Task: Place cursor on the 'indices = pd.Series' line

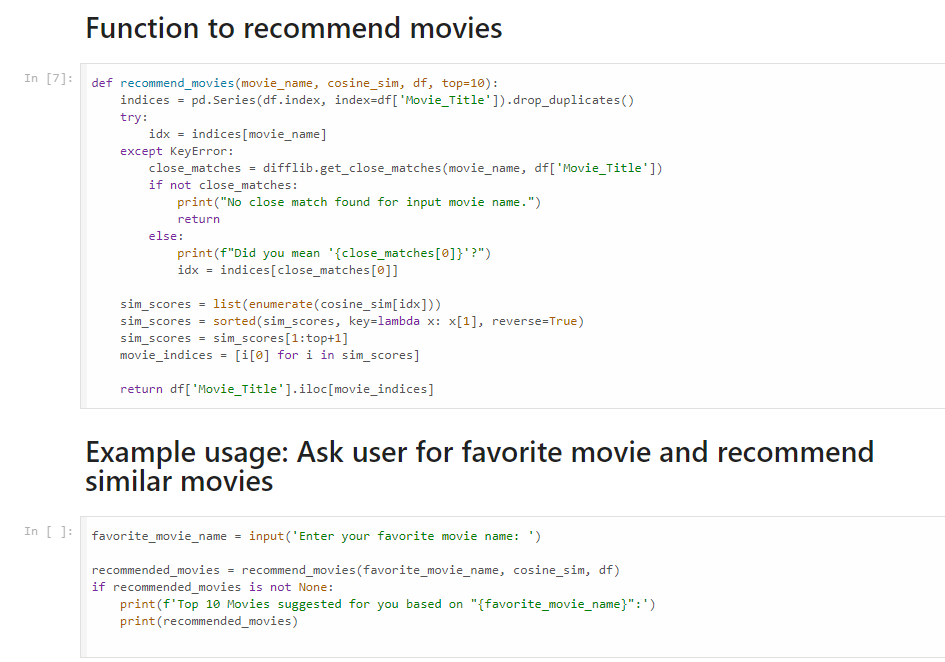Action: [376, 100]
